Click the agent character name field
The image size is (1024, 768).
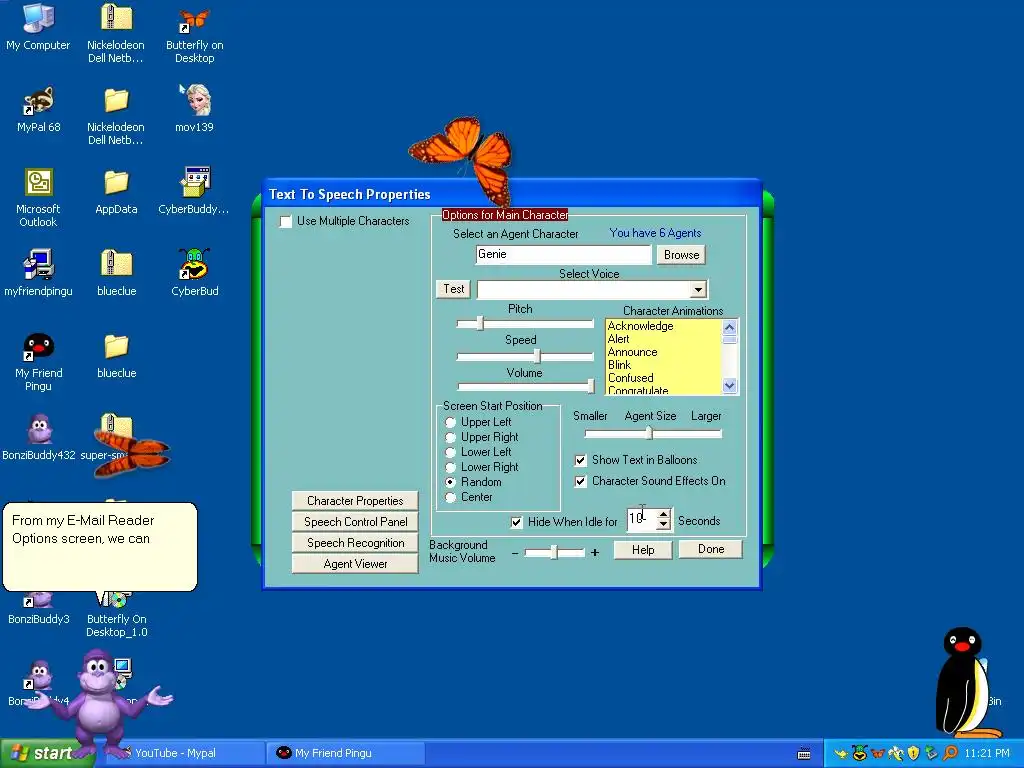click(x=564, y=255)
